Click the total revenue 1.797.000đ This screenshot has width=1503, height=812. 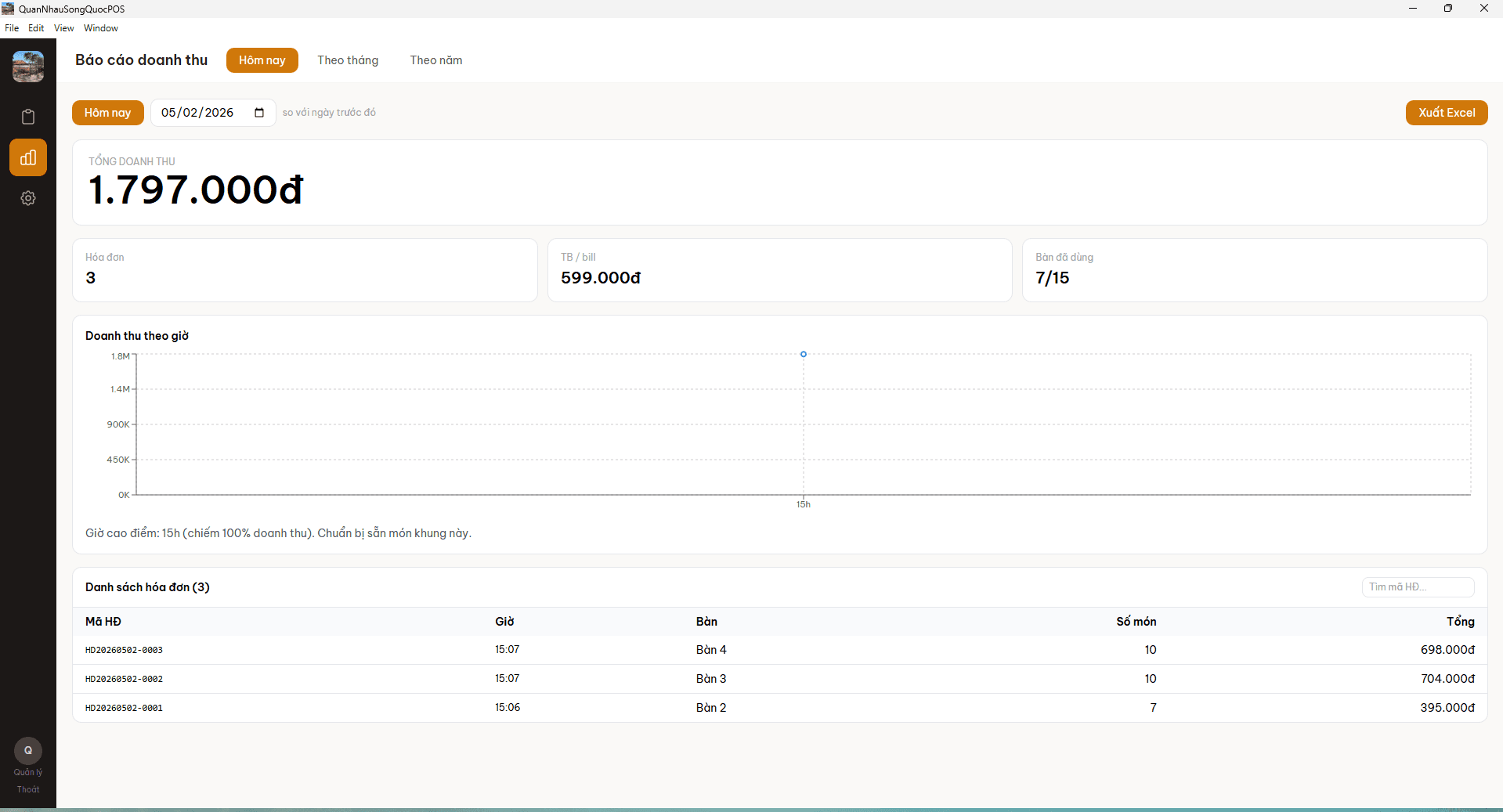pos(196,189)
